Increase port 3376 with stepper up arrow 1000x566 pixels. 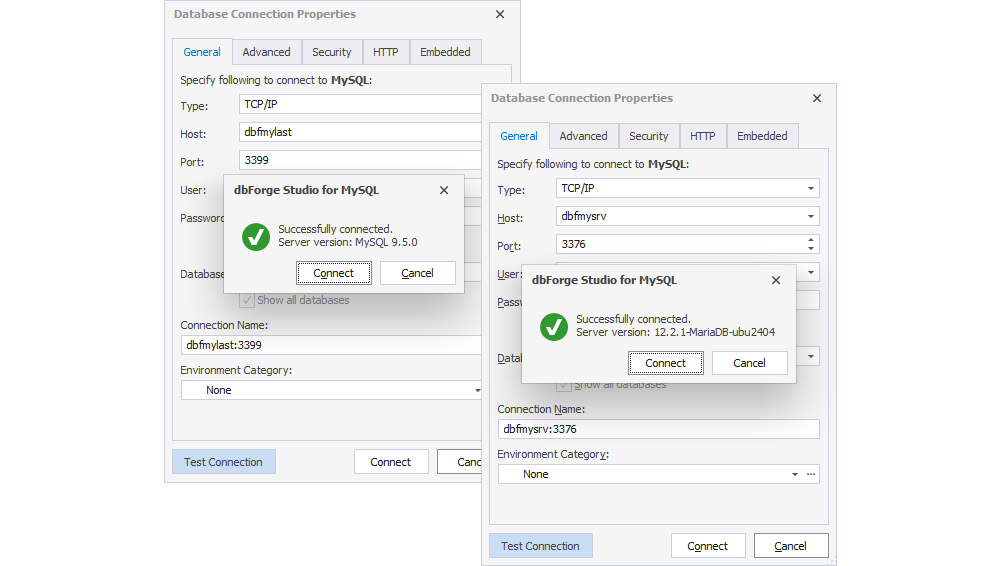[810, 240]
